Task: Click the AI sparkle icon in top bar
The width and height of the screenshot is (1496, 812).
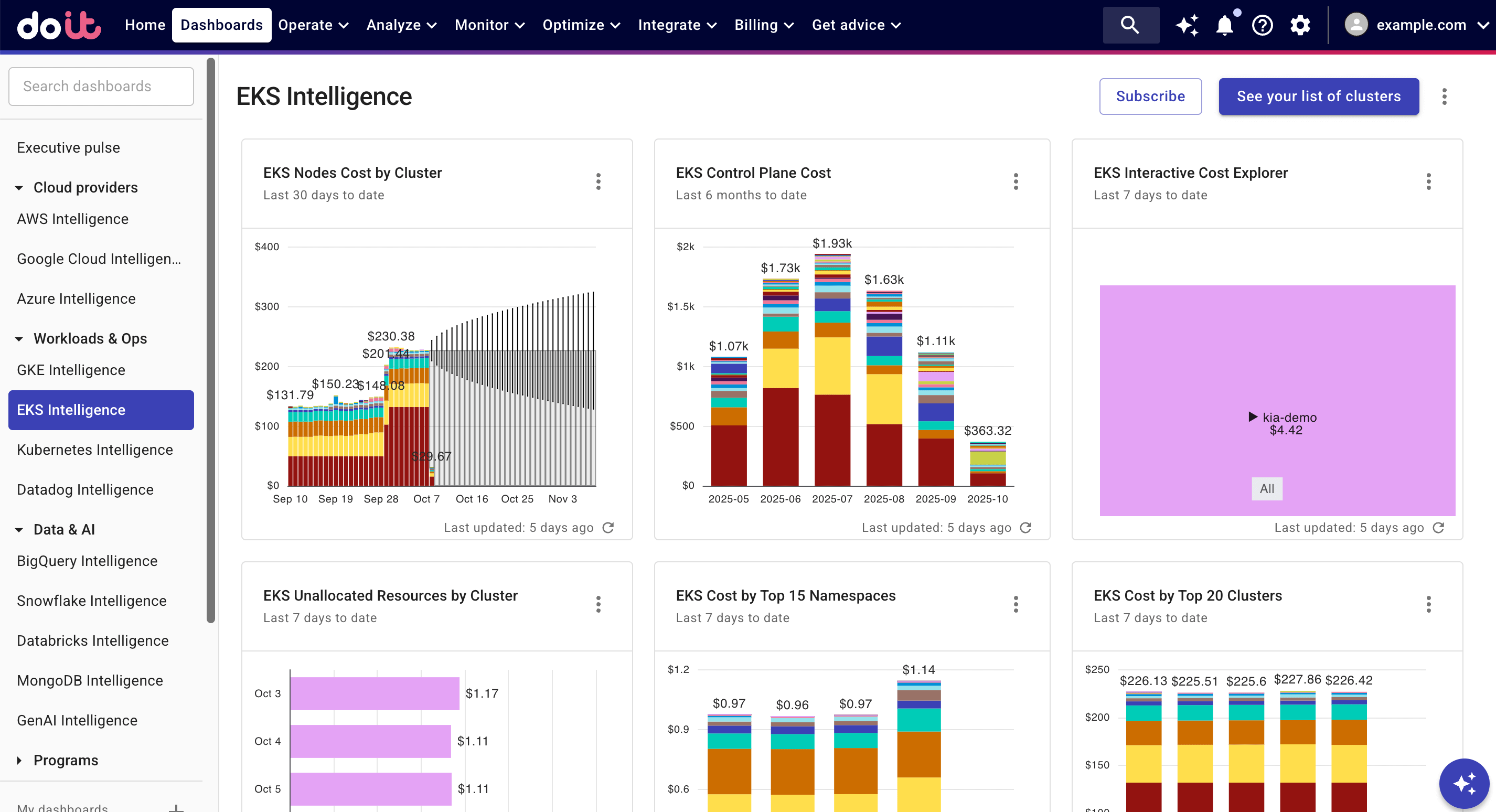Action: pyautogui.click(x=1187, y=25)
